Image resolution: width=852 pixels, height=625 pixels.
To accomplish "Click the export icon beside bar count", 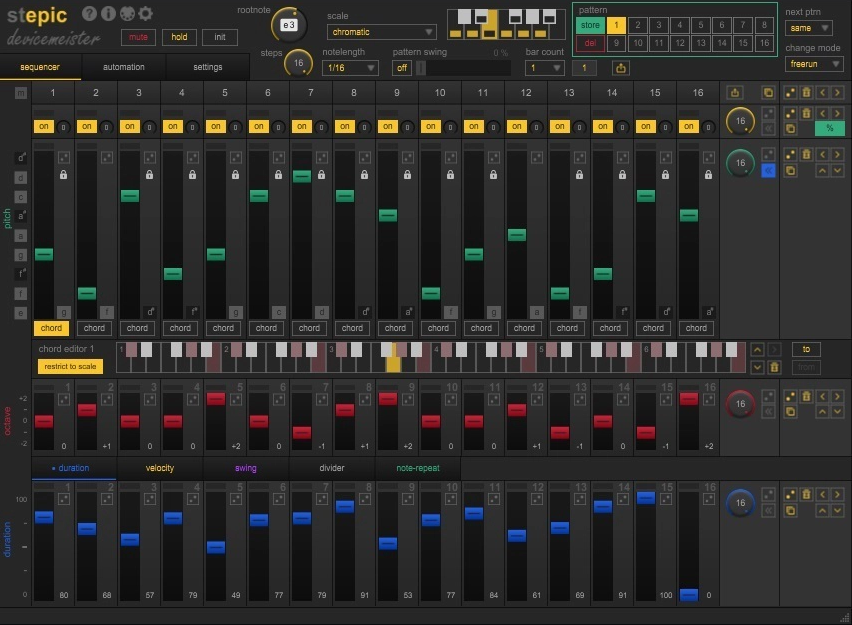I will coord(621,68).
